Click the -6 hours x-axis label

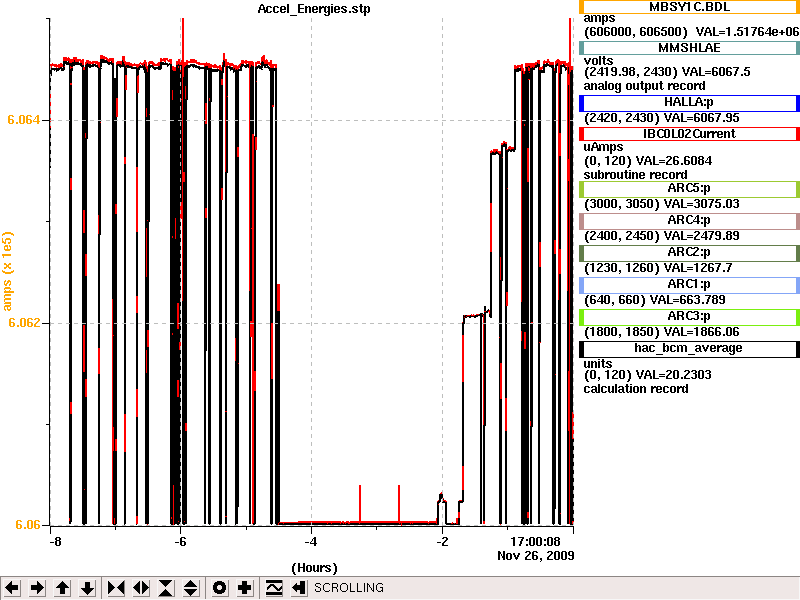(180, 541)
